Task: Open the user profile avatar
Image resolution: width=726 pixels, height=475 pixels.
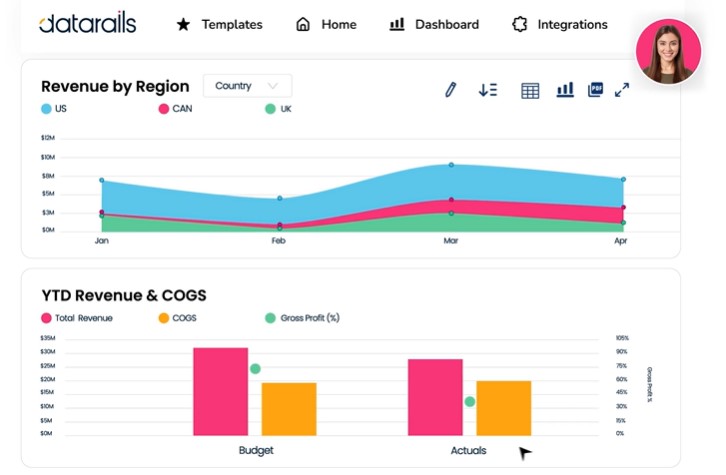Action: tap(668, 51)
